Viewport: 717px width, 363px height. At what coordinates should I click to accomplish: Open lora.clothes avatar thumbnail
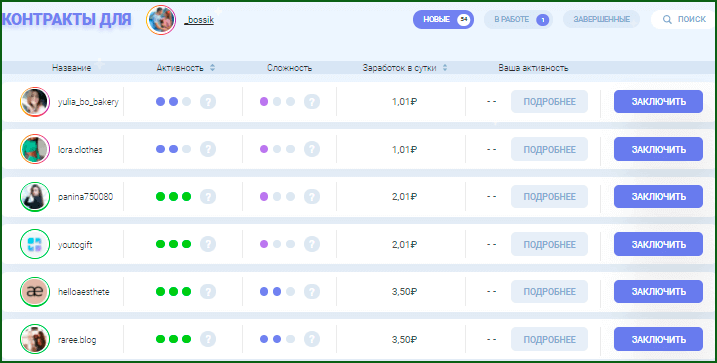click(x=35, y=149)
